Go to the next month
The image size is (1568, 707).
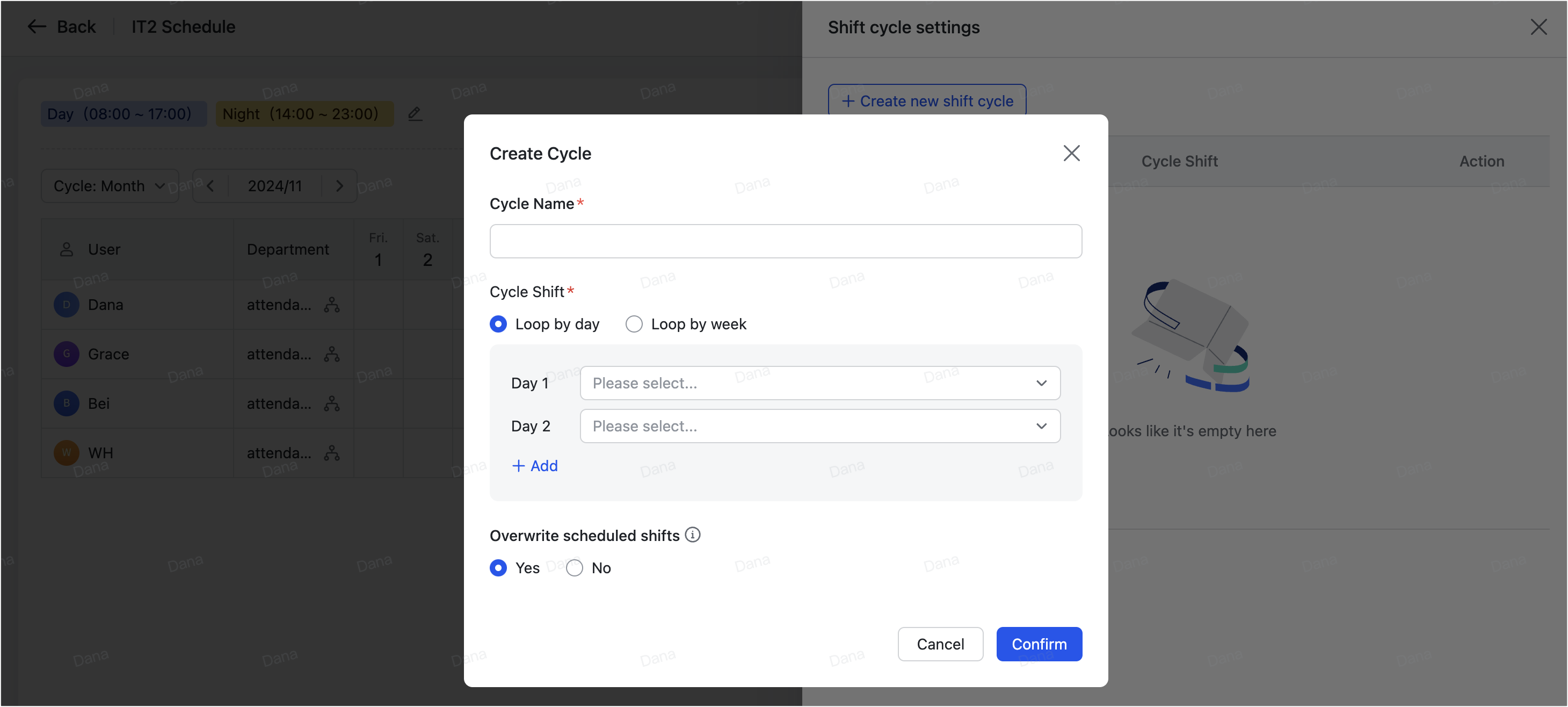(x=340, y=186)
